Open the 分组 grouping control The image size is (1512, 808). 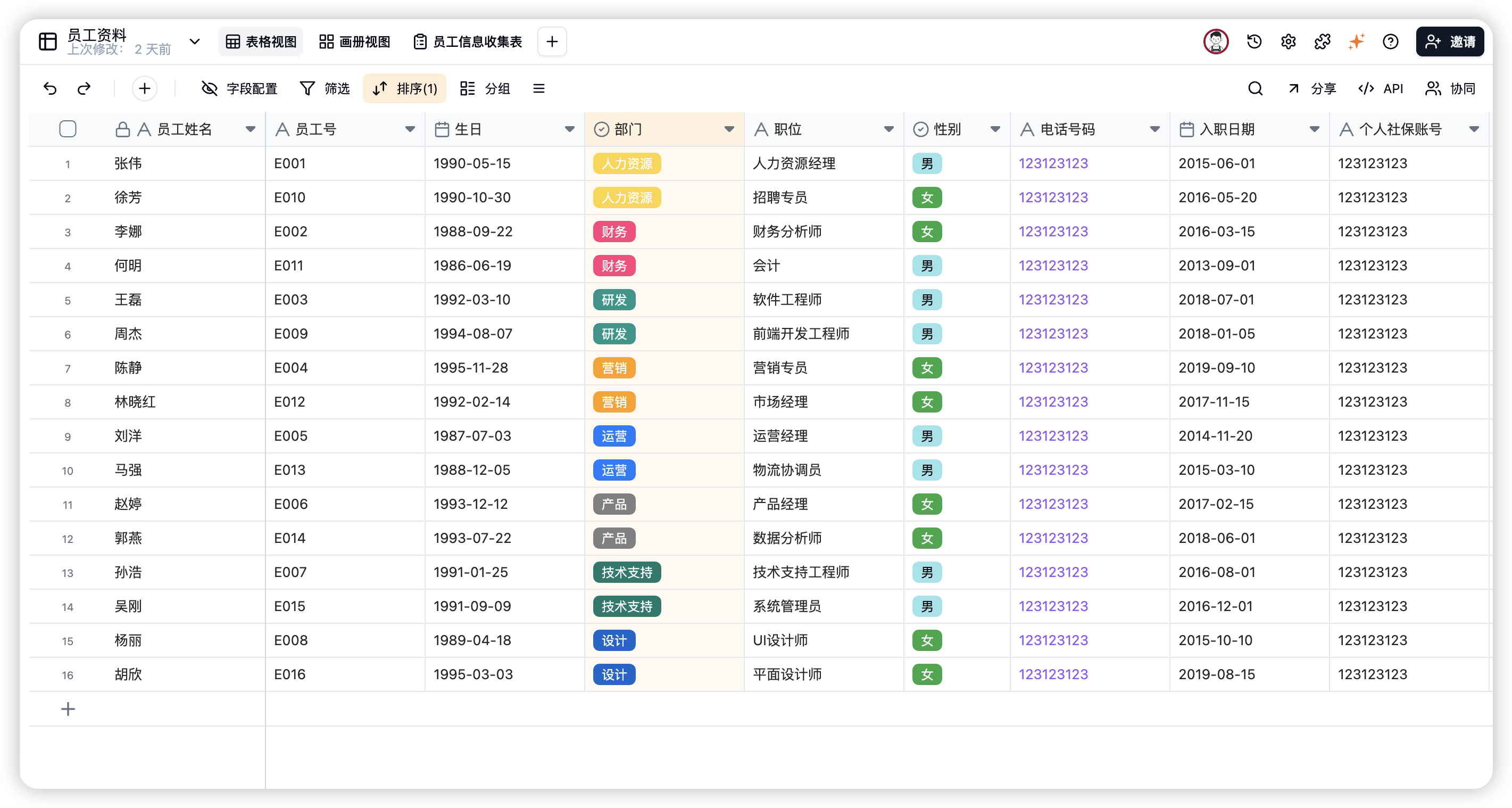pos(485,89)
